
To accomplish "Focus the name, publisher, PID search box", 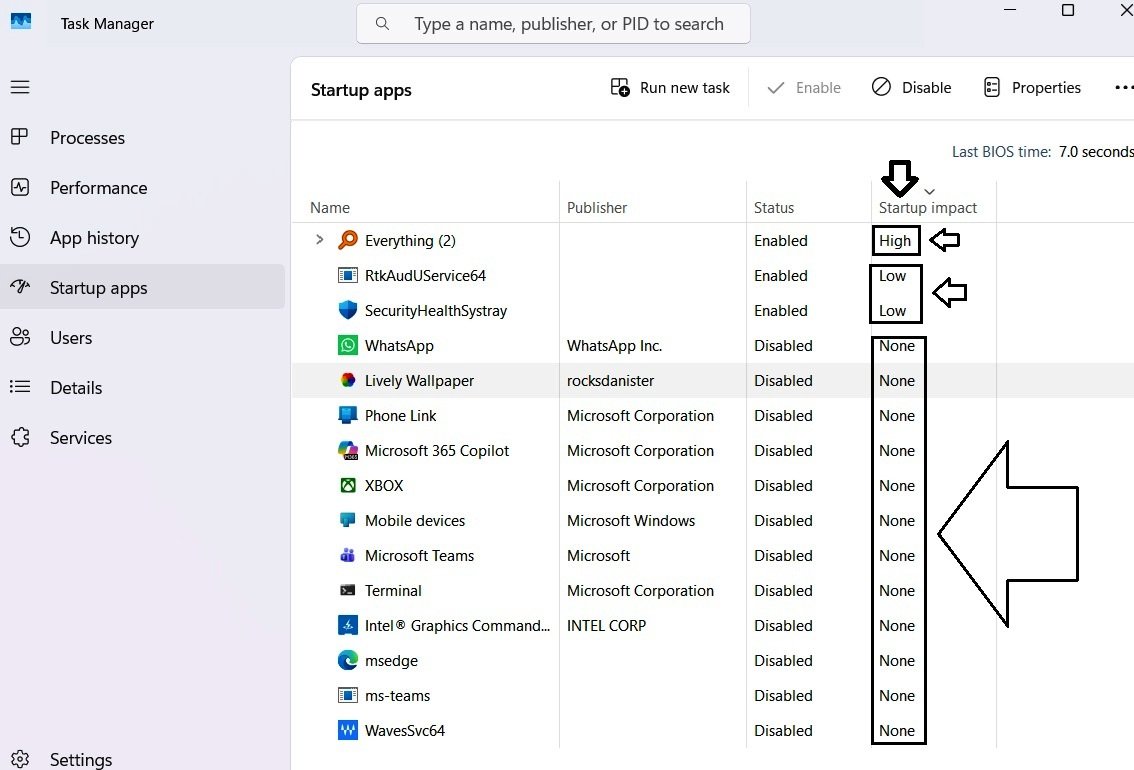I will click(553, 24).
